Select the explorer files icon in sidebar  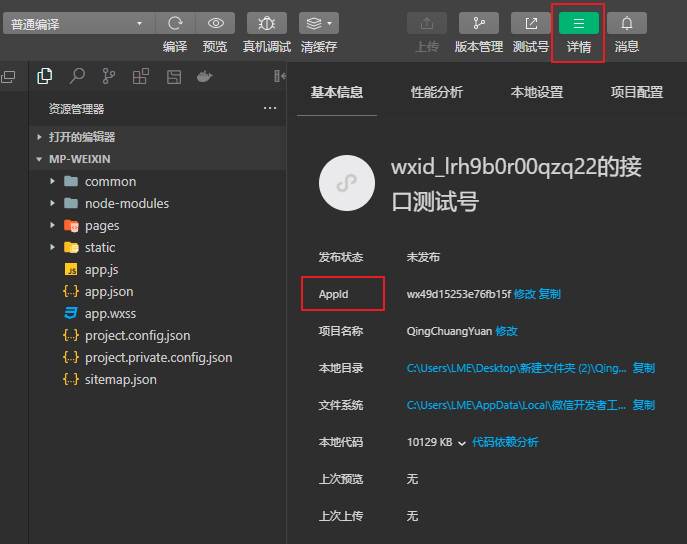(45, 76)
